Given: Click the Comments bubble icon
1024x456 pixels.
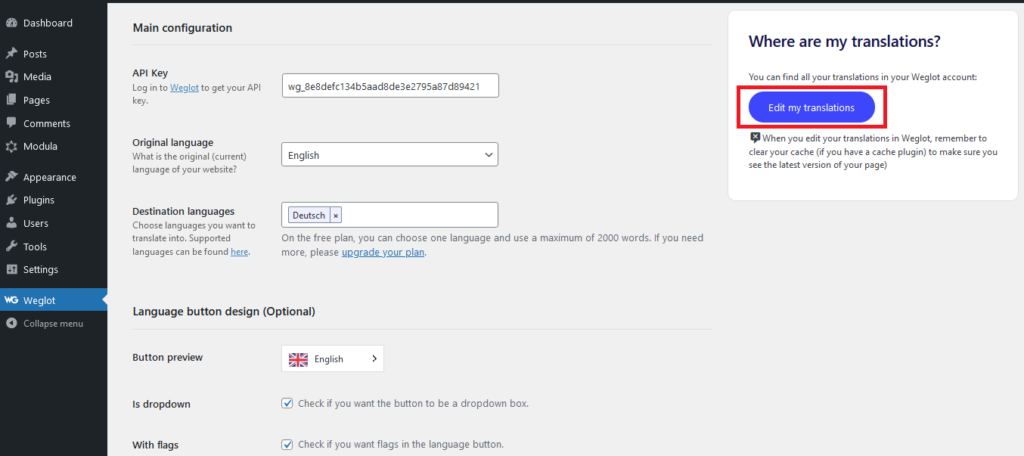Looking at the screenshot, I should (11, 123).
